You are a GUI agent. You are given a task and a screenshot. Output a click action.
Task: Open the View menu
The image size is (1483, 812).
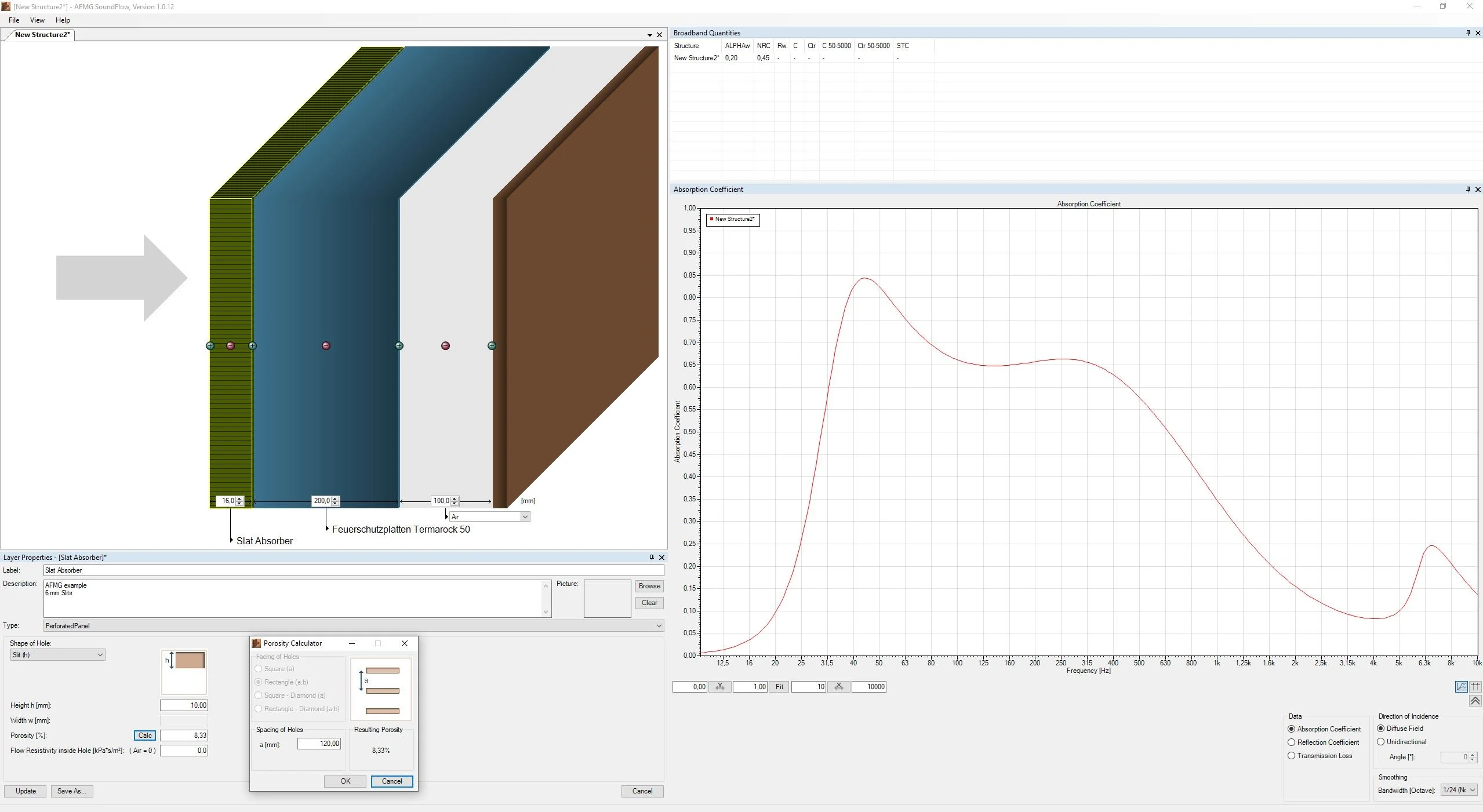[37, 20]
